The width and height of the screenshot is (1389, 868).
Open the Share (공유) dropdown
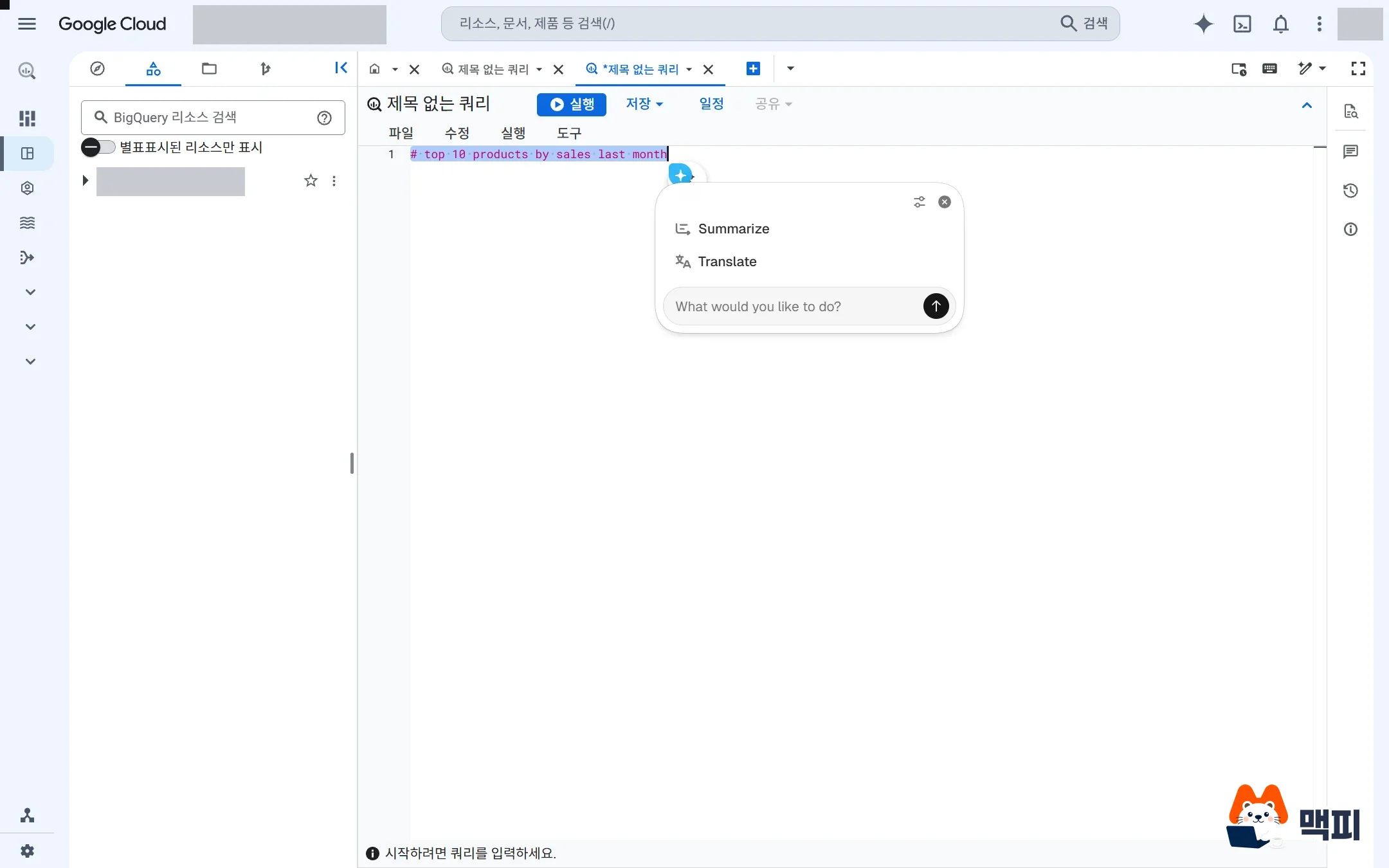pyautogui.click(x=773, y=104)
